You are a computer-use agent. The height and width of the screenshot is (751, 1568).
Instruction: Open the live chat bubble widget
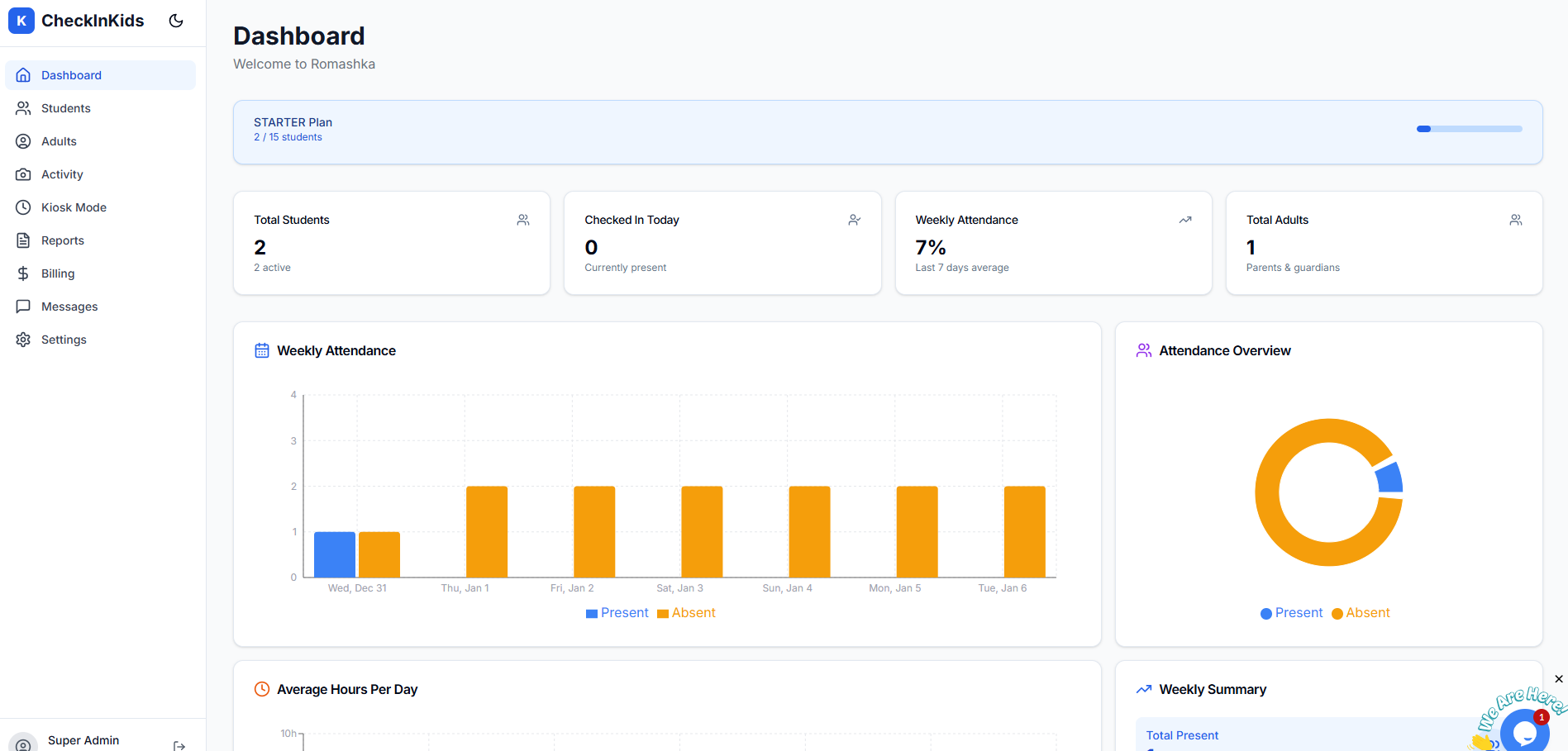pos(1524,733)
